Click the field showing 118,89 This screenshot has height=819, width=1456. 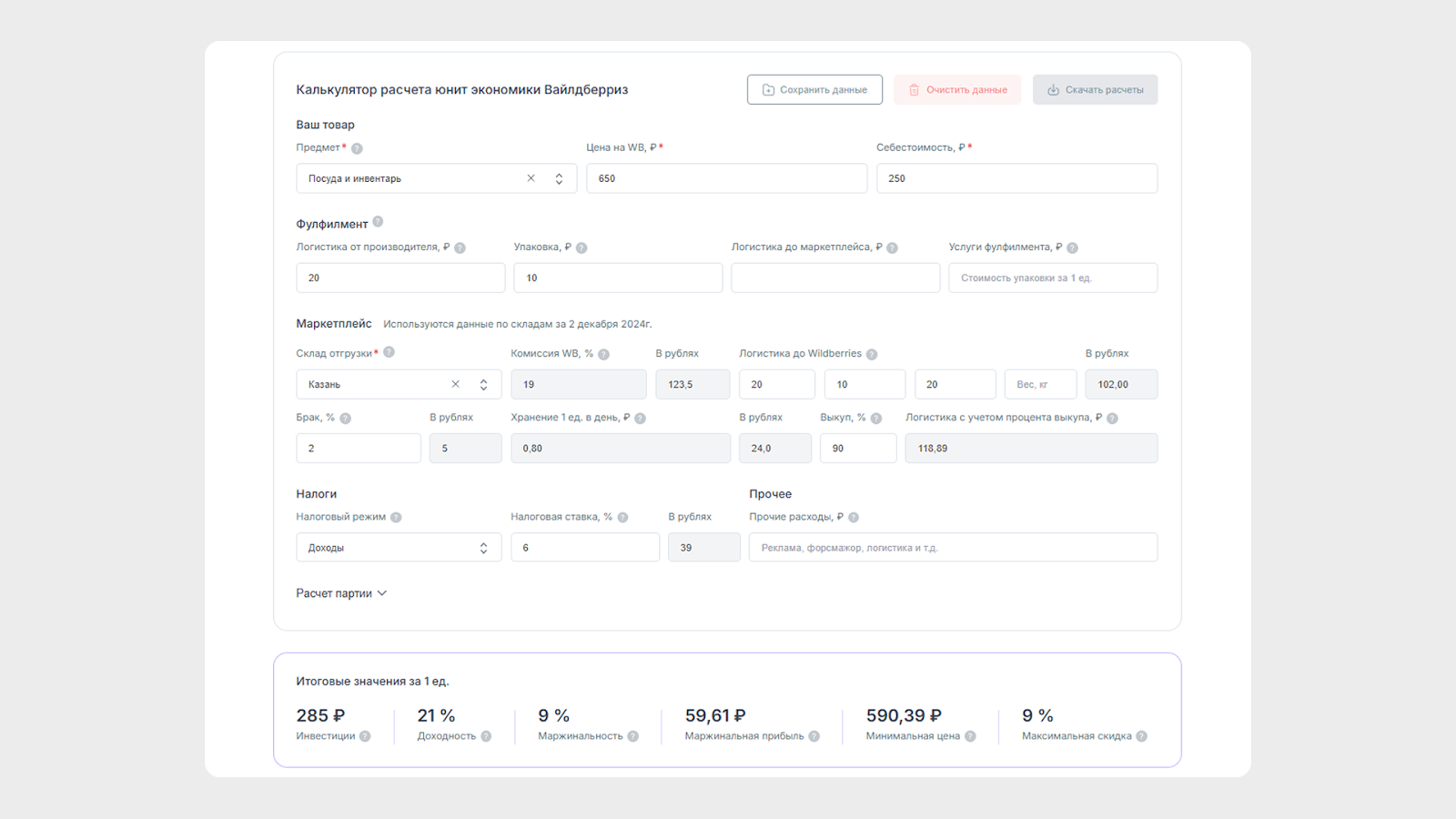(x=1031, y=448)
